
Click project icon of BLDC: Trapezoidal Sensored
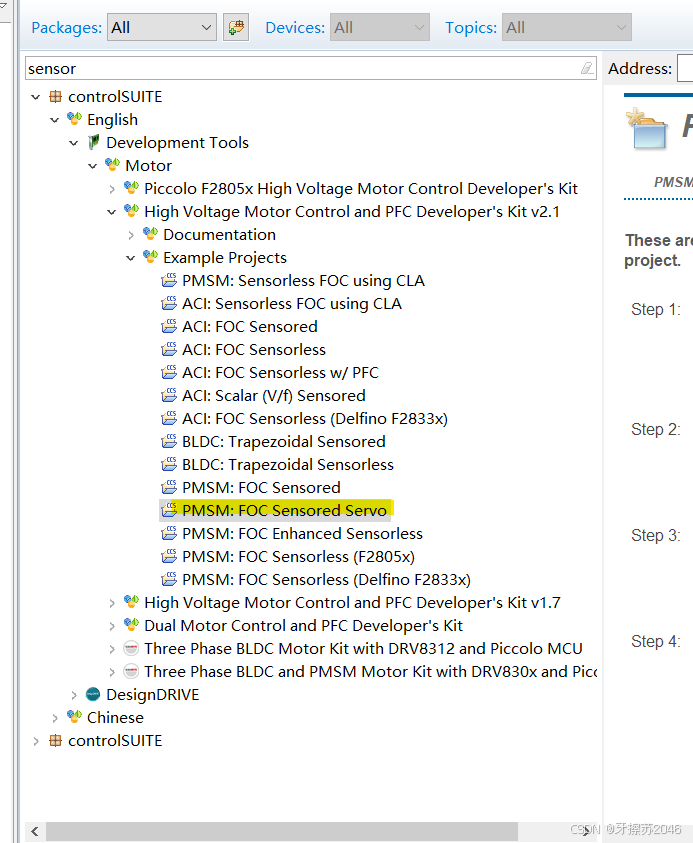[x=169, y=441]
